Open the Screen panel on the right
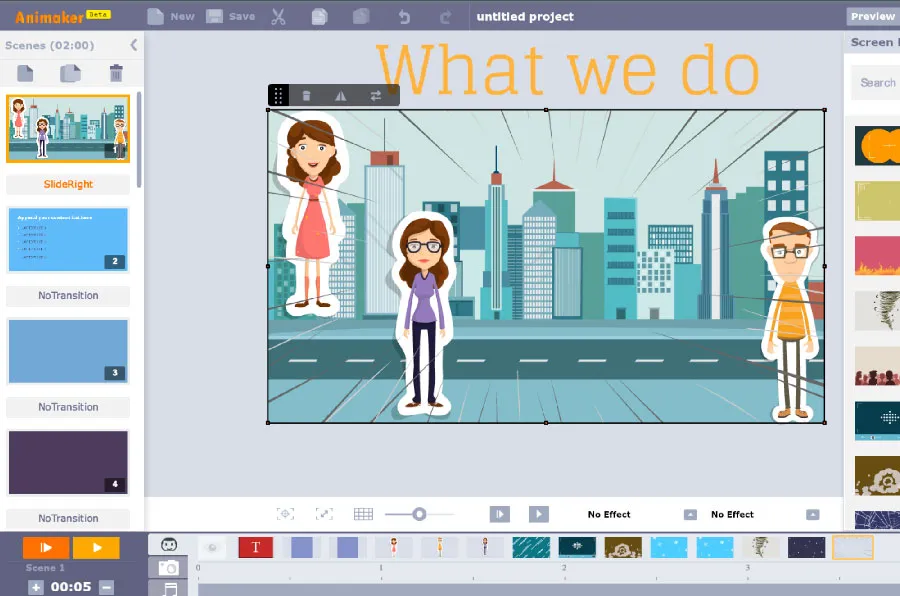The image size is (900, 596). pyautogui.click(x=873, y=42)
